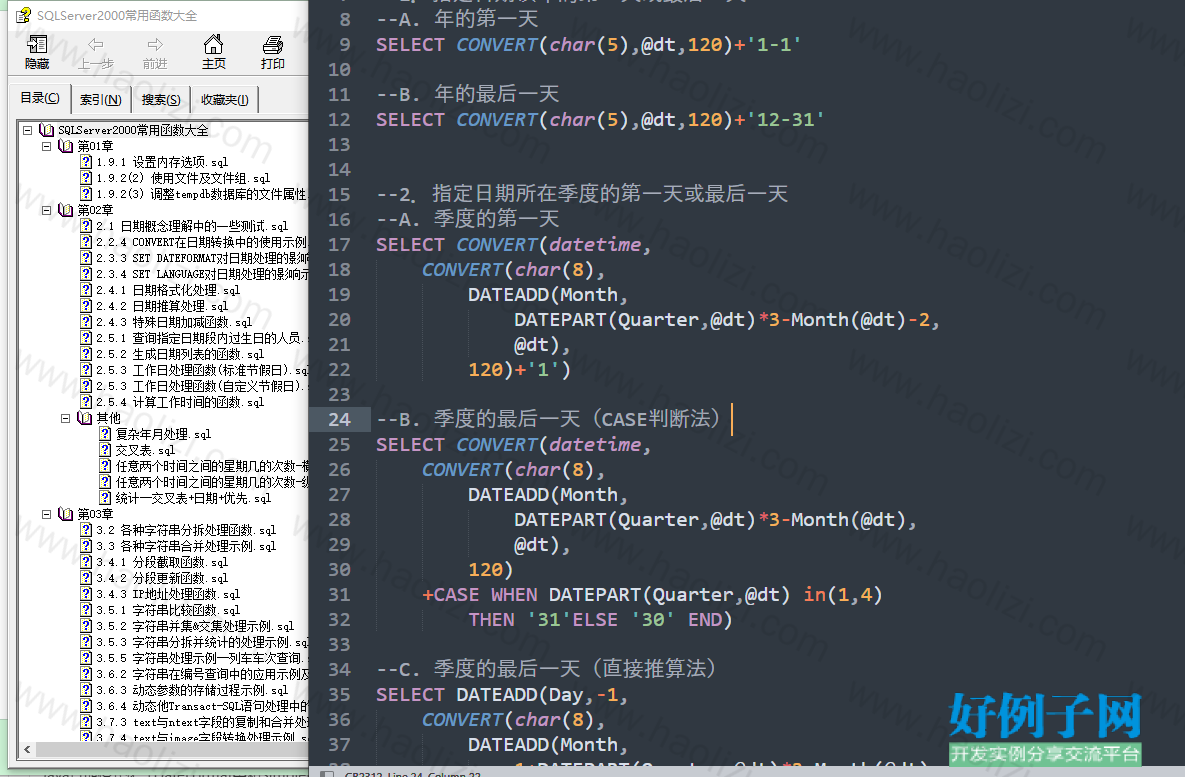Click line number 9 in editor gutter
The image size is (1185, 777).
coord(345,45)
